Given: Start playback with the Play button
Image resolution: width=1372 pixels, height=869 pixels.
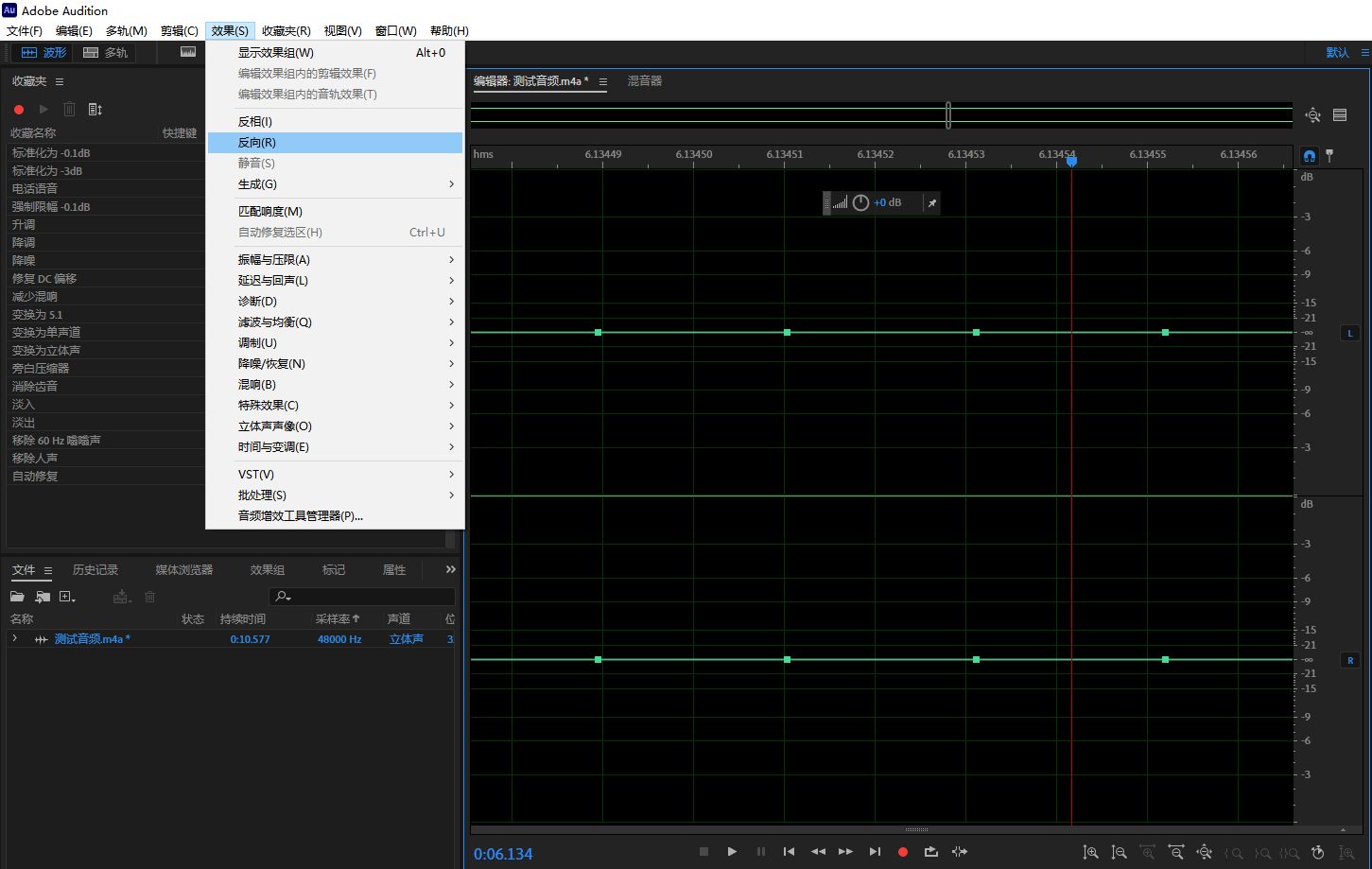Looking at the screenshot, I should click(x=732, y=852).
